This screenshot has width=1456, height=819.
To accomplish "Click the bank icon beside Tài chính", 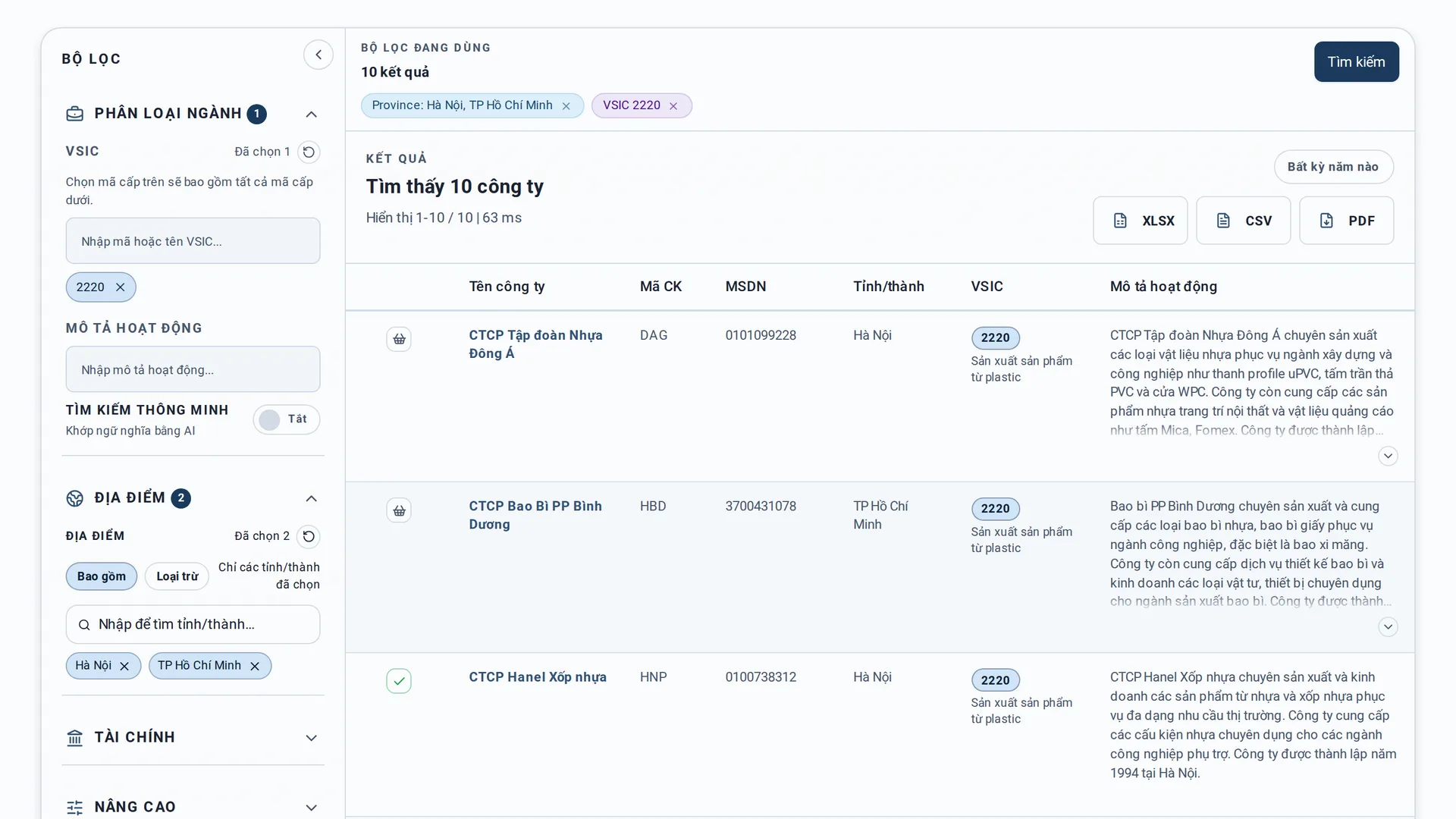I will coord(75,738).
